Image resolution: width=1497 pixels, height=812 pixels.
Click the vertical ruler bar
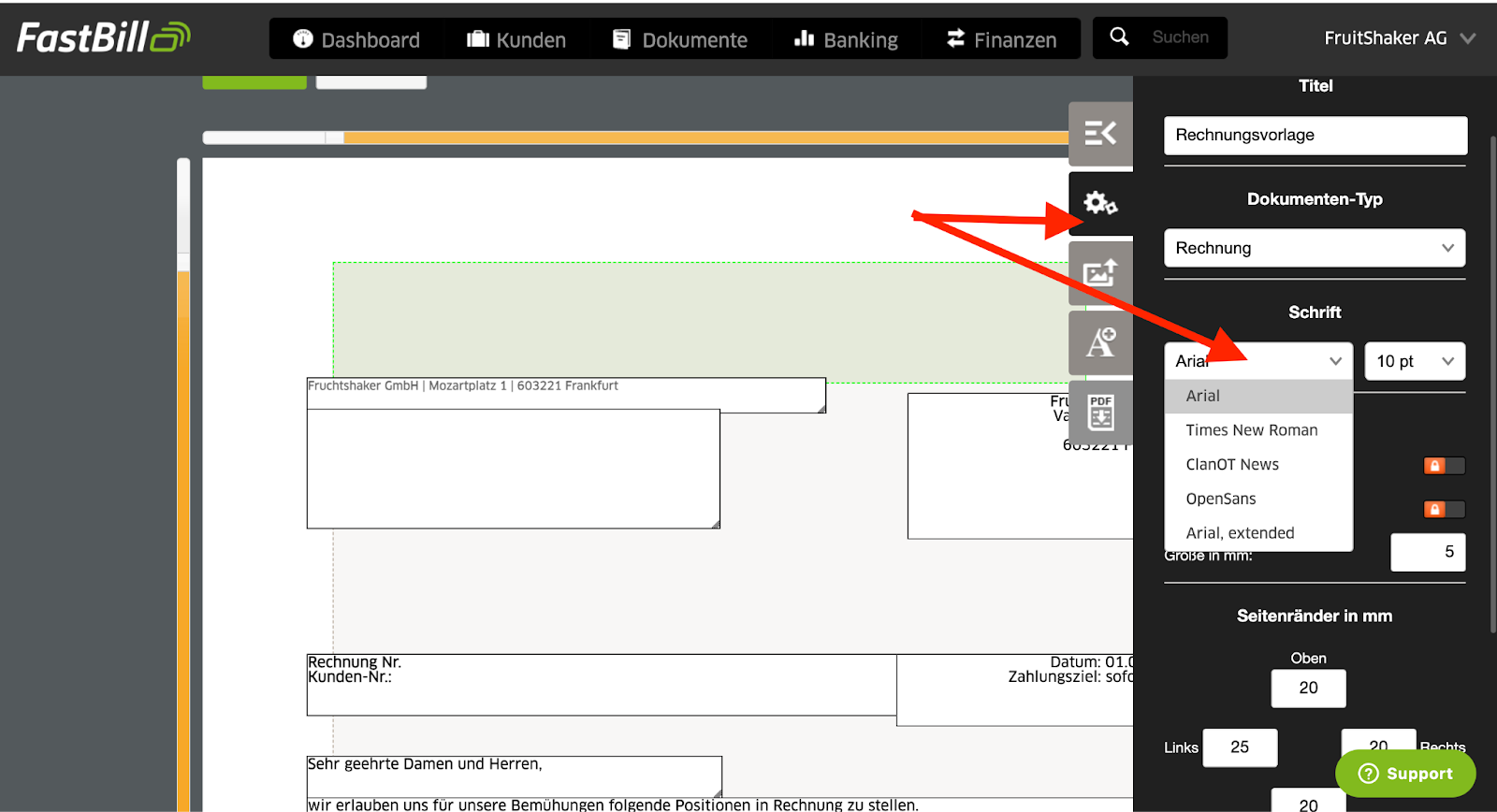tap(183, 485)
